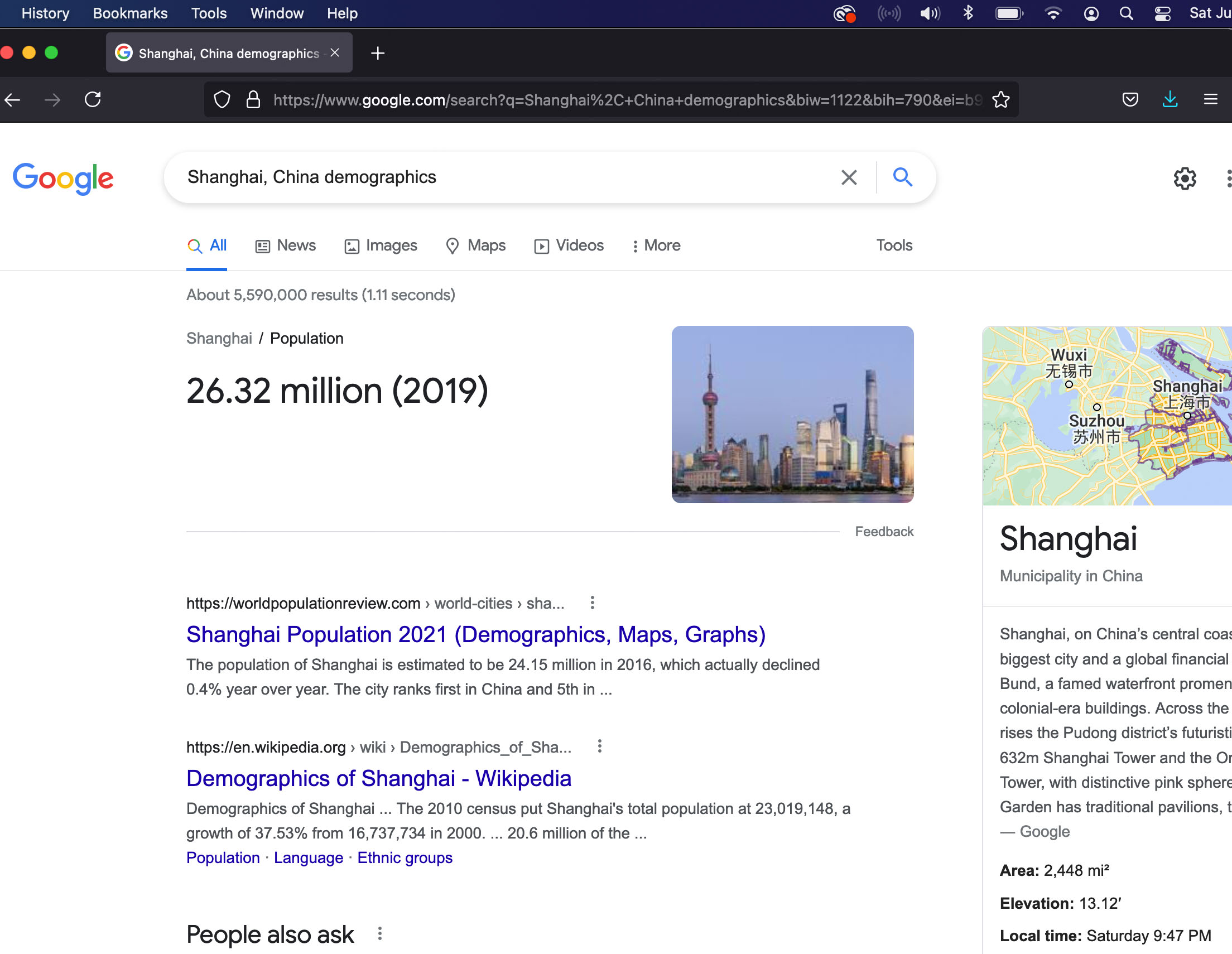This screenshot has height=954, width=1232.
Task: Show the downloads panel
Action: (1170, 99)
